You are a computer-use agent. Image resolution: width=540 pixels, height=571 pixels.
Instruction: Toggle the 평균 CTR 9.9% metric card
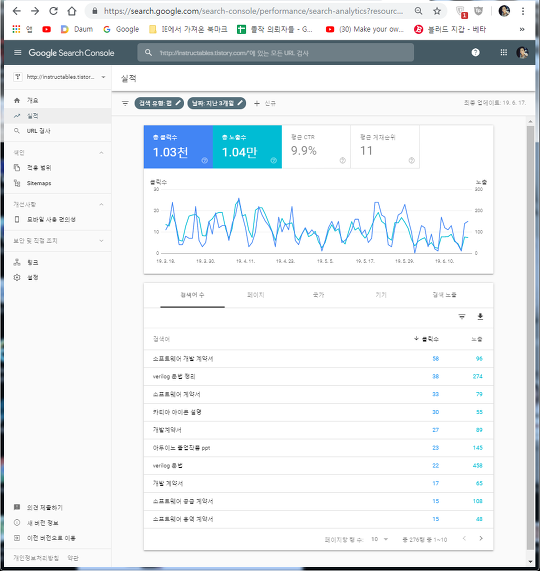click(x=316, y=147)
